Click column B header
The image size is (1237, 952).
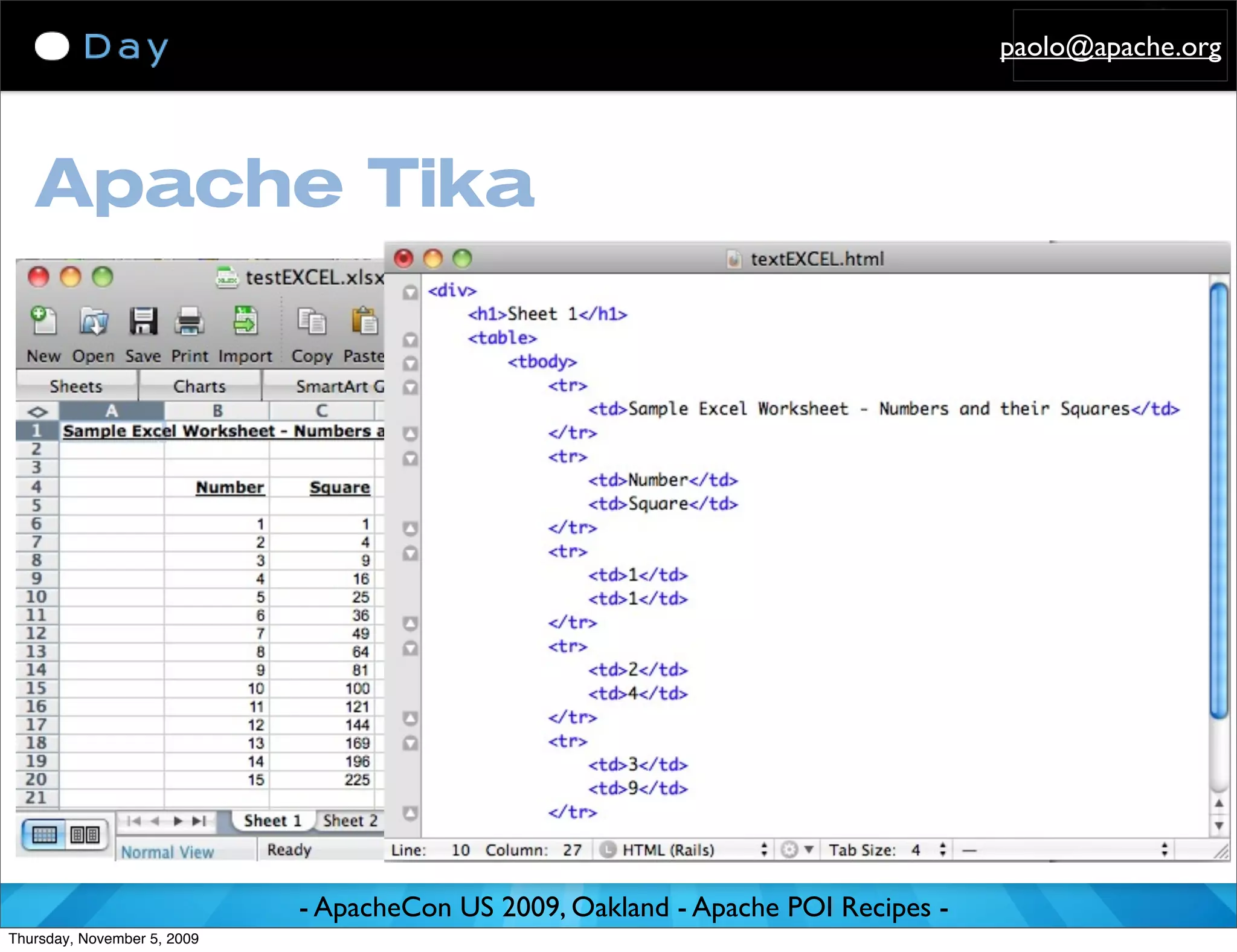[x=217, y=411]
